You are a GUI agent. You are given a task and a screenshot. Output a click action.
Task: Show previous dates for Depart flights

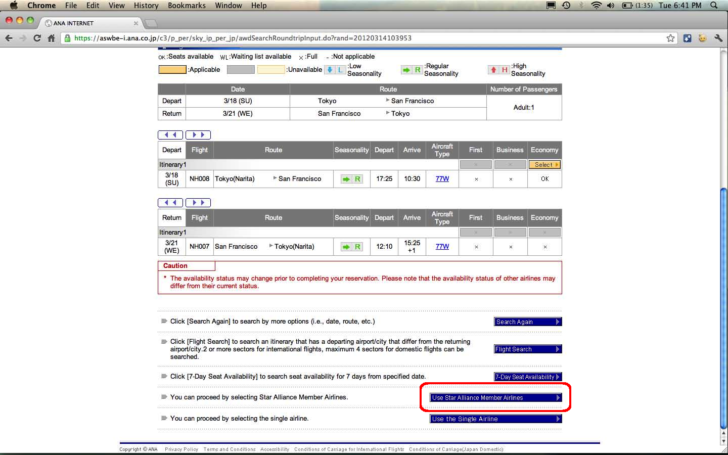(170, 135)
